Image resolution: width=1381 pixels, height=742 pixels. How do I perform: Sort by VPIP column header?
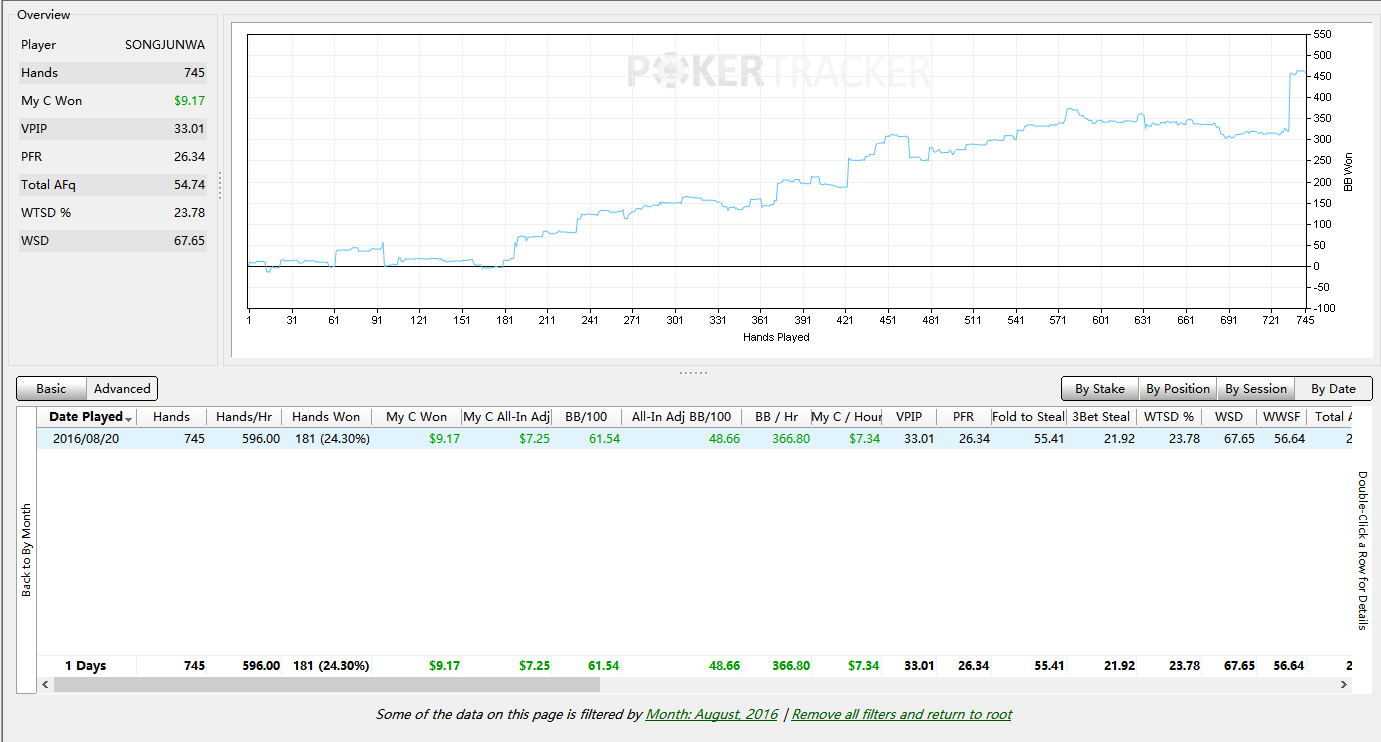(x=909, y=417)
